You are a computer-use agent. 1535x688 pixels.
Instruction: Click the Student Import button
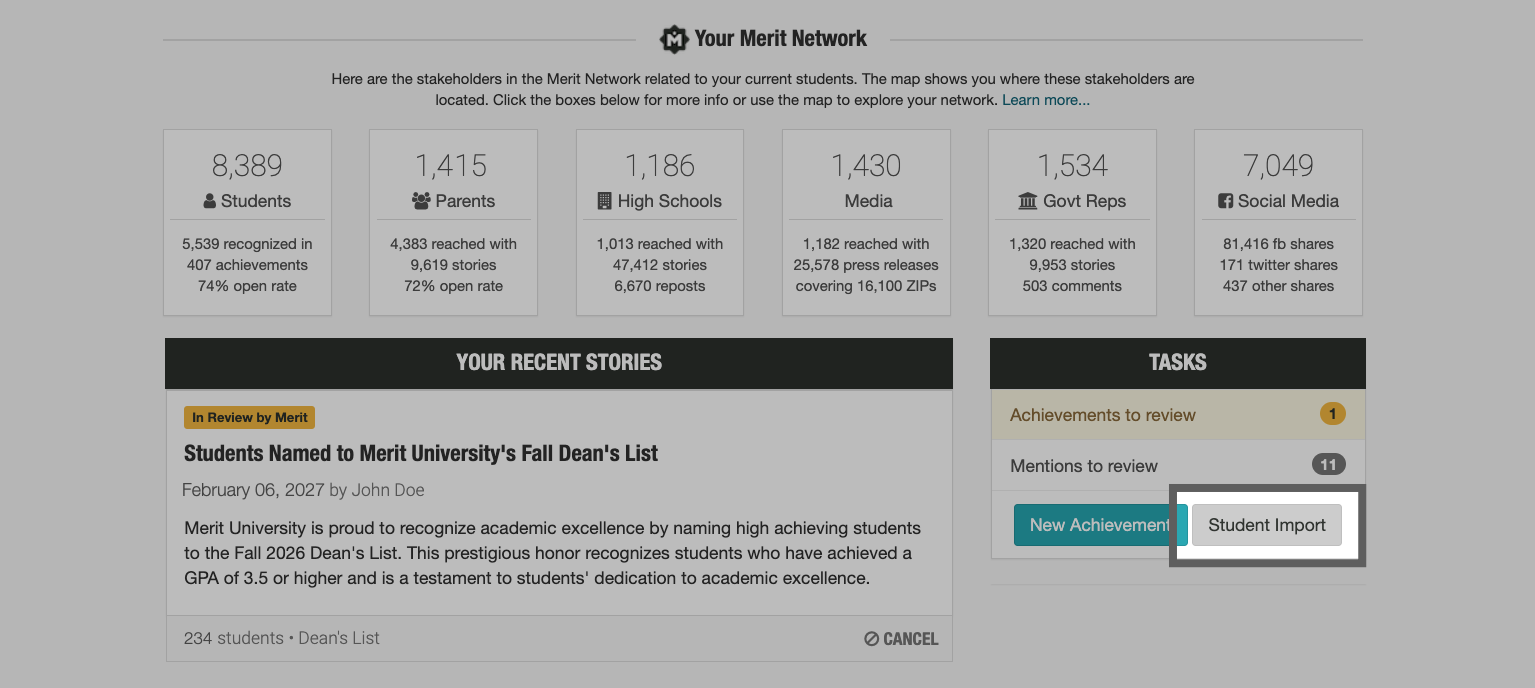(x=1266, y=525)
